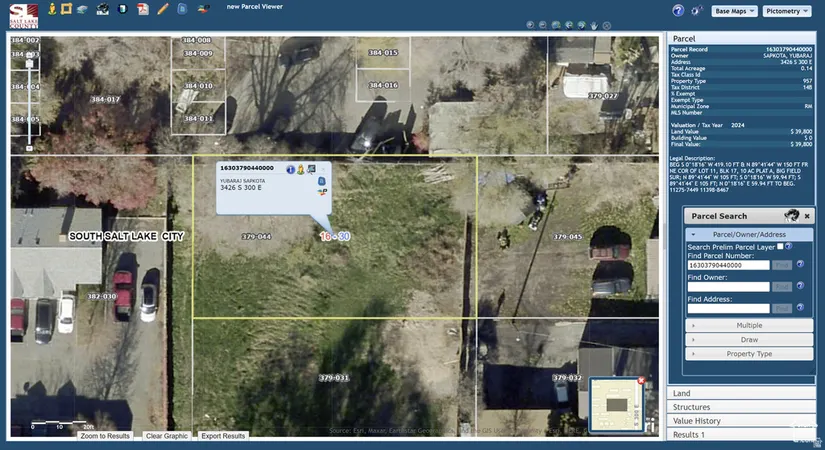Click the info icon in parcel popup

291,169
